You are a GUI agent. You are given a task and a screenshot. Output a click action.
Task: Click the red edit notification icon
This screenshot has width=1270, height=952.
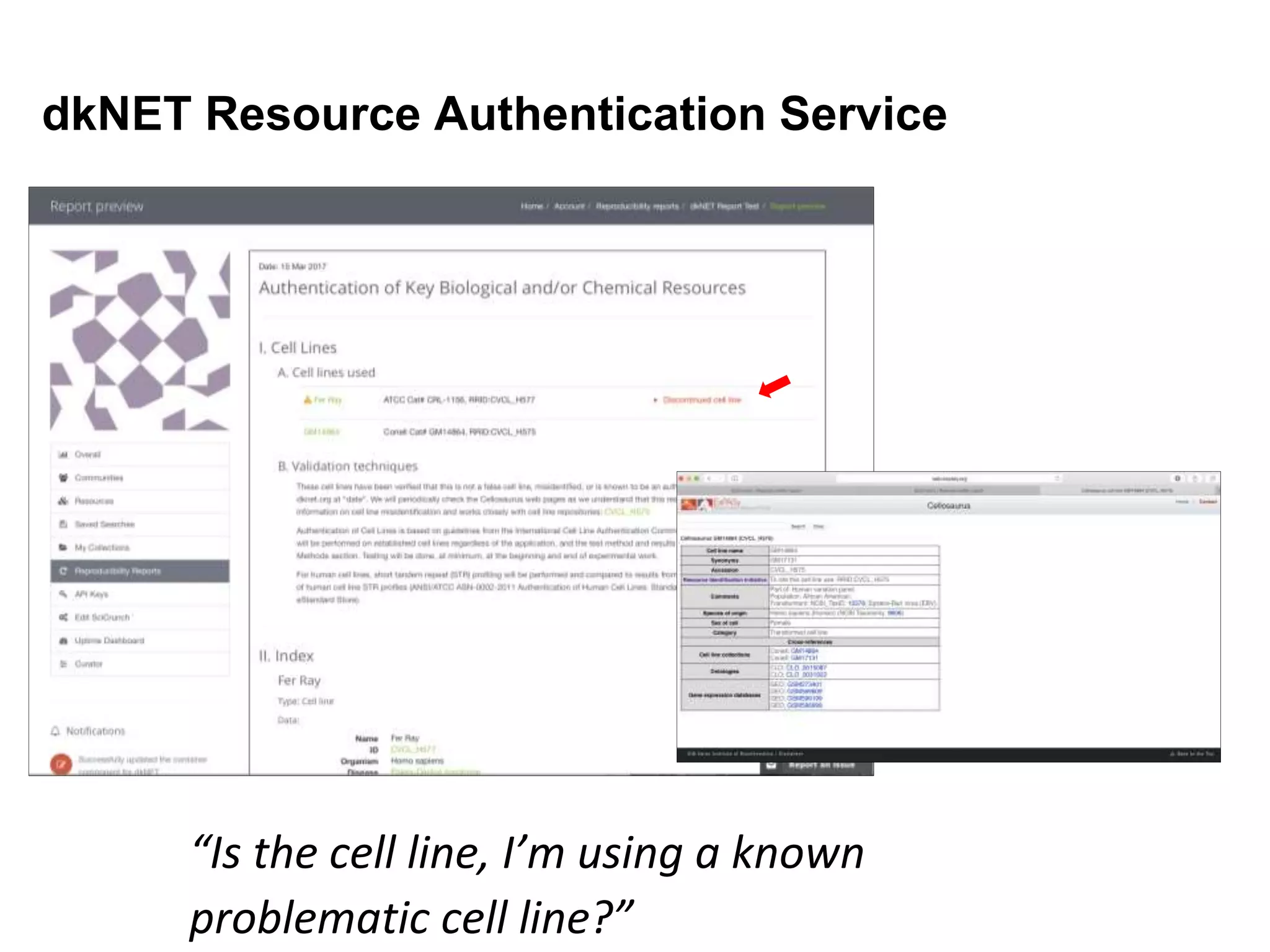(61, 764)
